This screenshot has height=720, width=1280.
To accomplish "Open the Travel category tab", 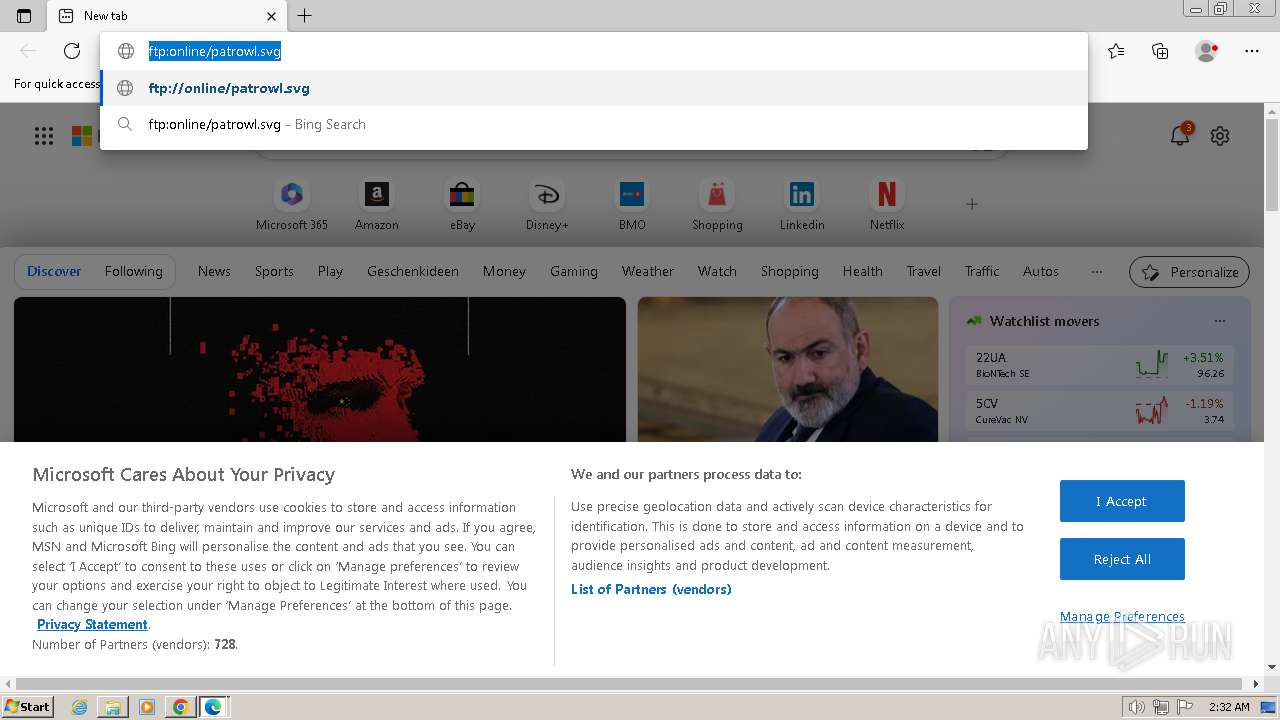I will (x=924, y=271).
